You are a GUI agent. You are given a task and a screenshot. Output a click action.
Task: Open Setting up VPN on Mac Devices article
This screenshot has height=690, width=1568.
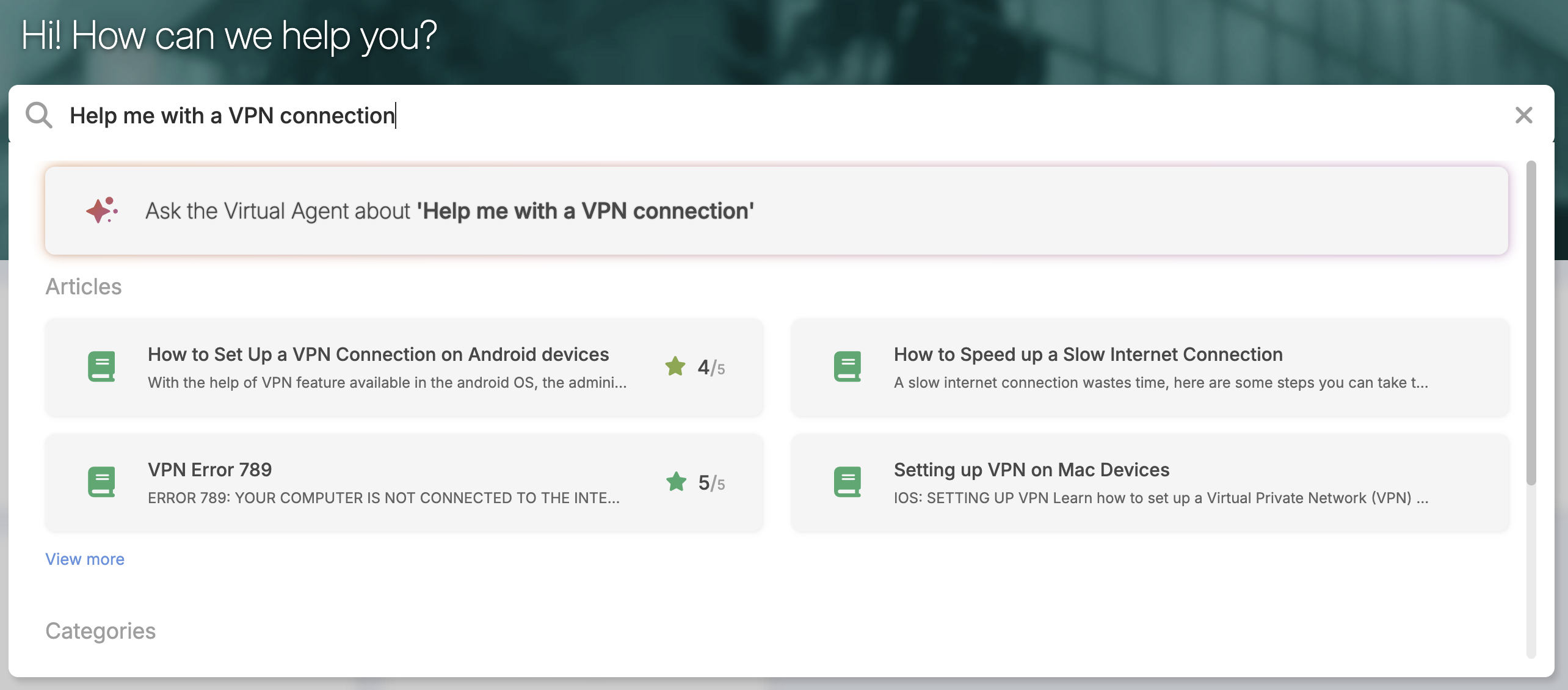pyautogui.click(x=1031, y=470)
